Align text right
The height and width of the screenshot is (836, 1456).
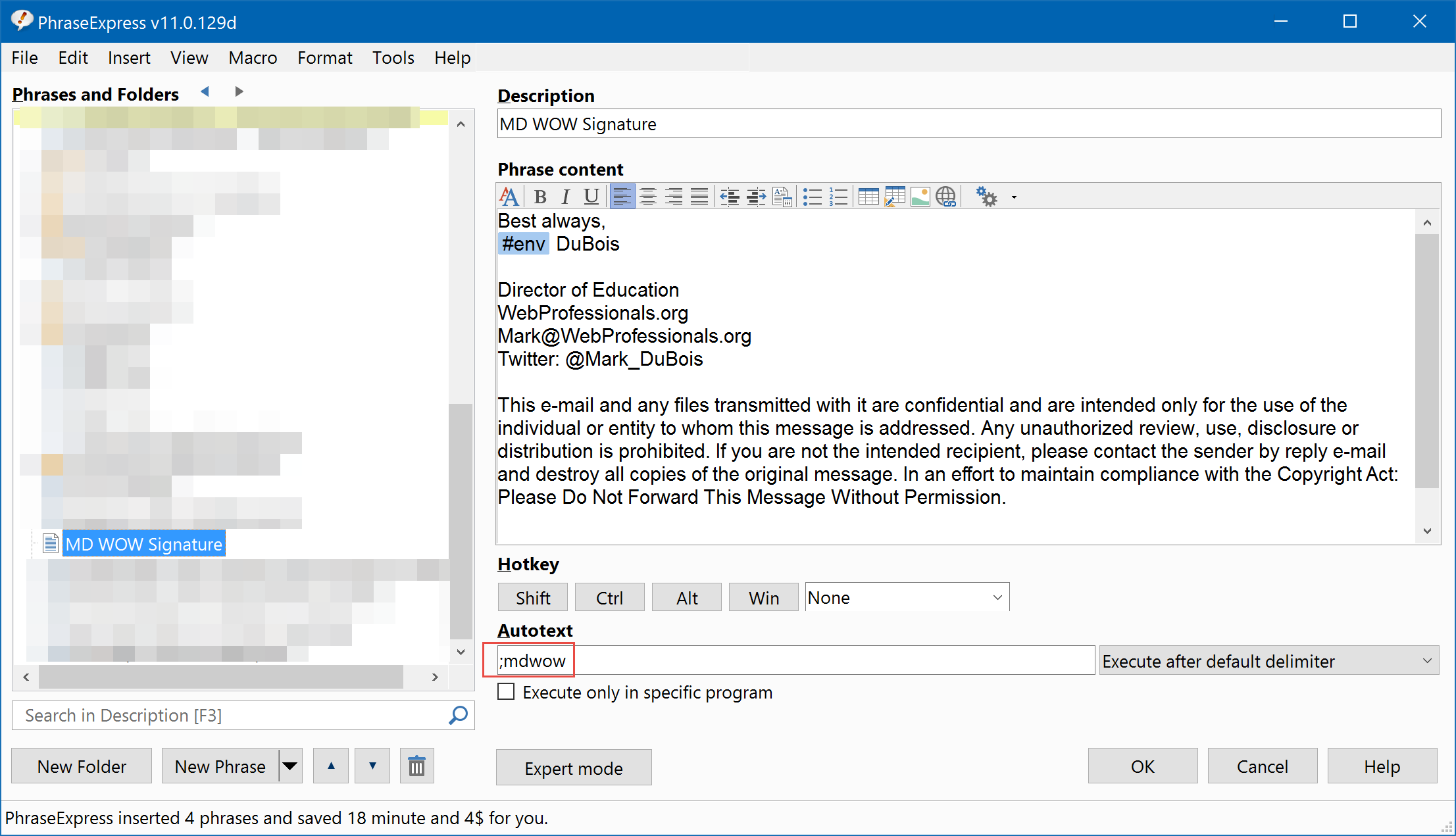[674, 197]
